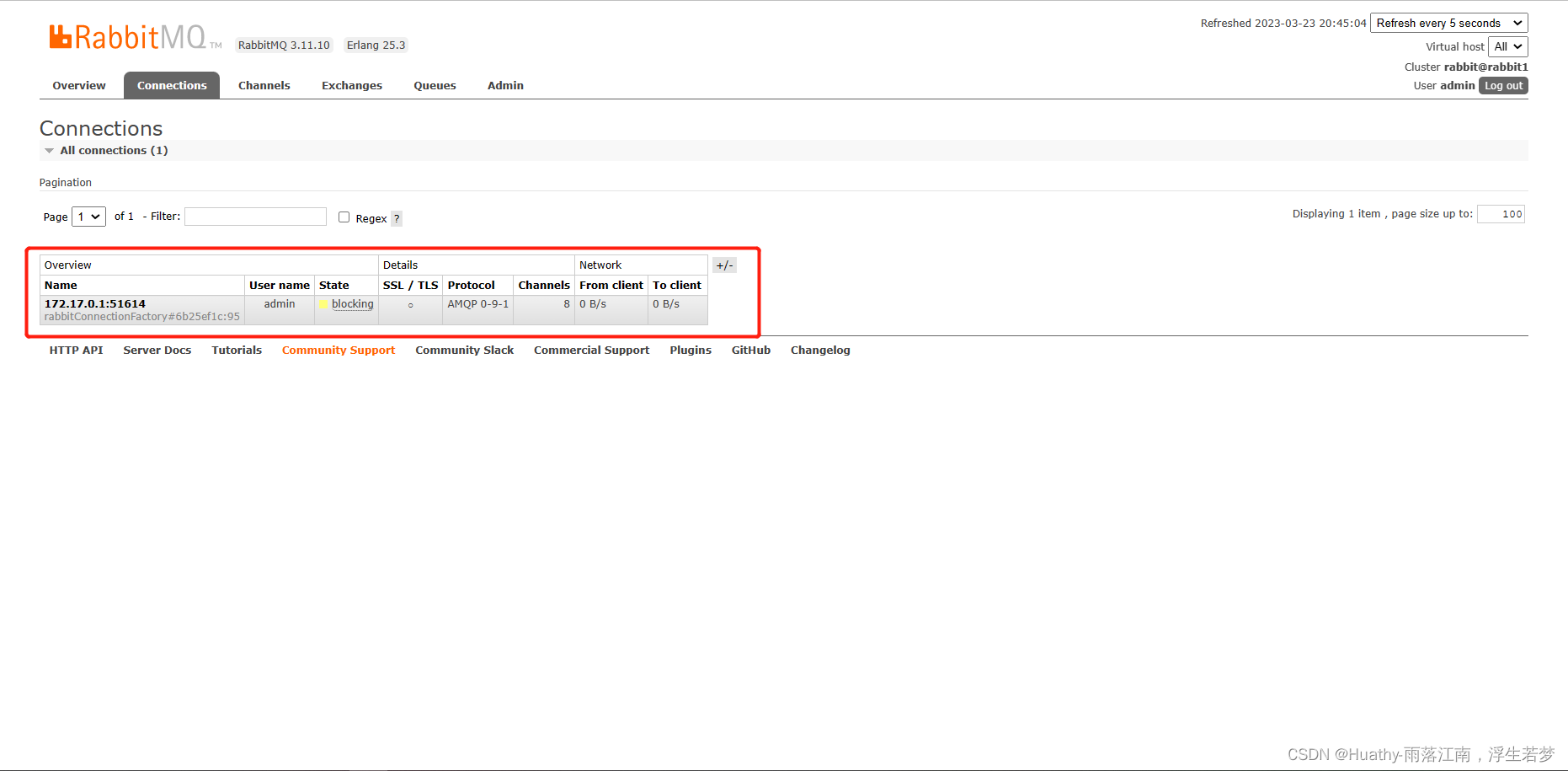Open the Commercial Support link

tap(591, 350)
